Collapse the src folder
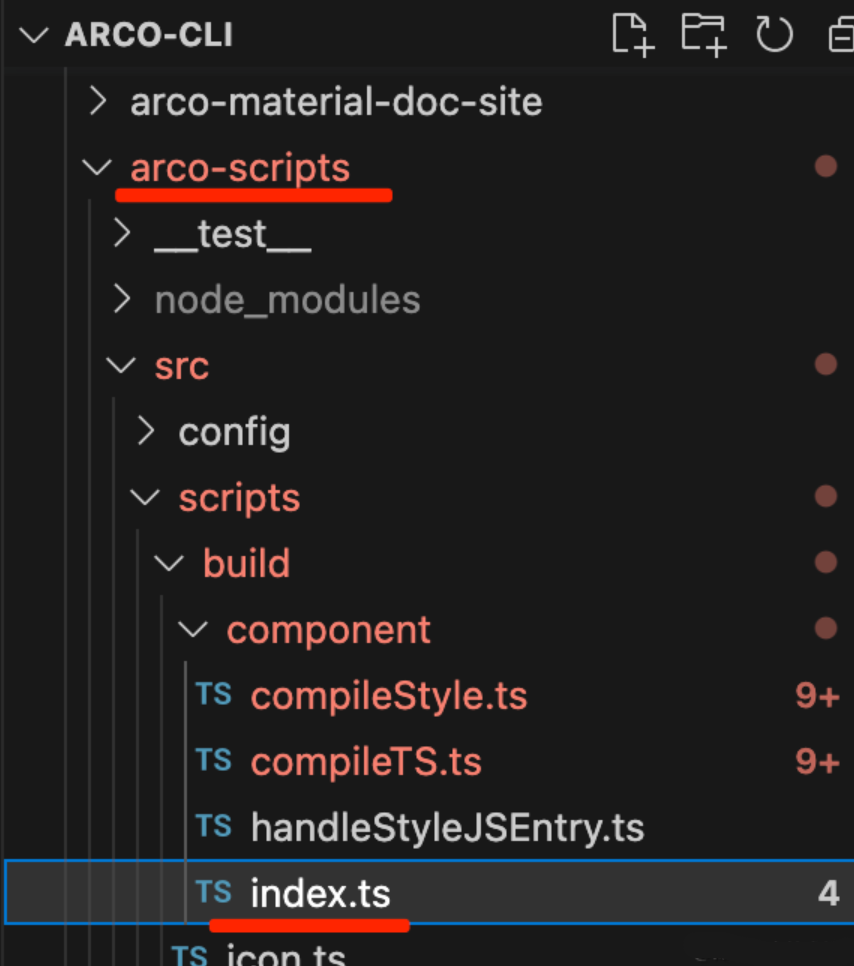854x966 pixels. click(122, 366)
